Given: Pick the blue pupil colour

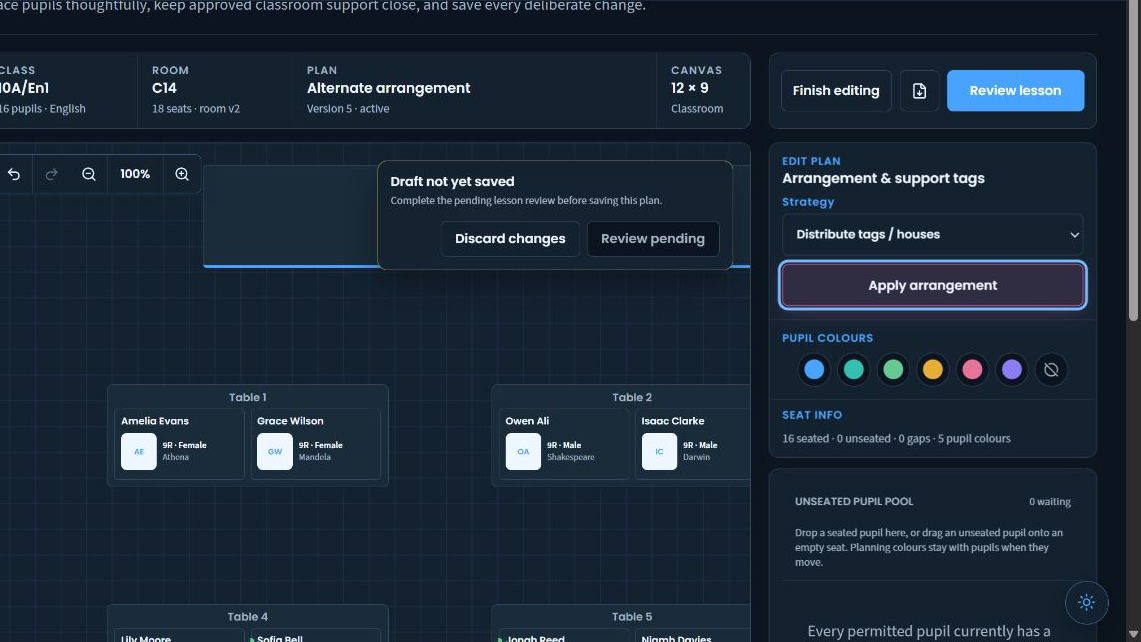Looking at the screenshot, I should 814,370.
